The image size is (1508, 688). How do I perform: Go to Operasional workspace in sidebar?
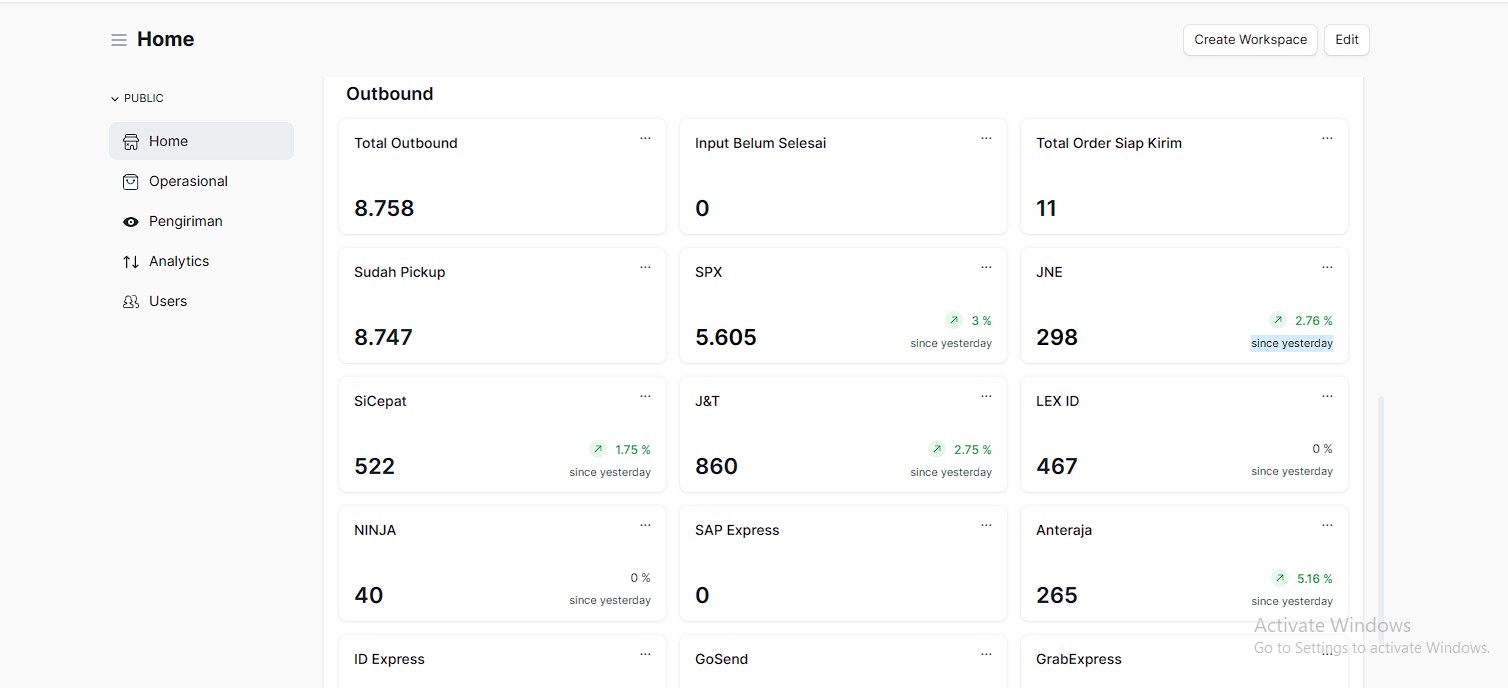(188, 182)
